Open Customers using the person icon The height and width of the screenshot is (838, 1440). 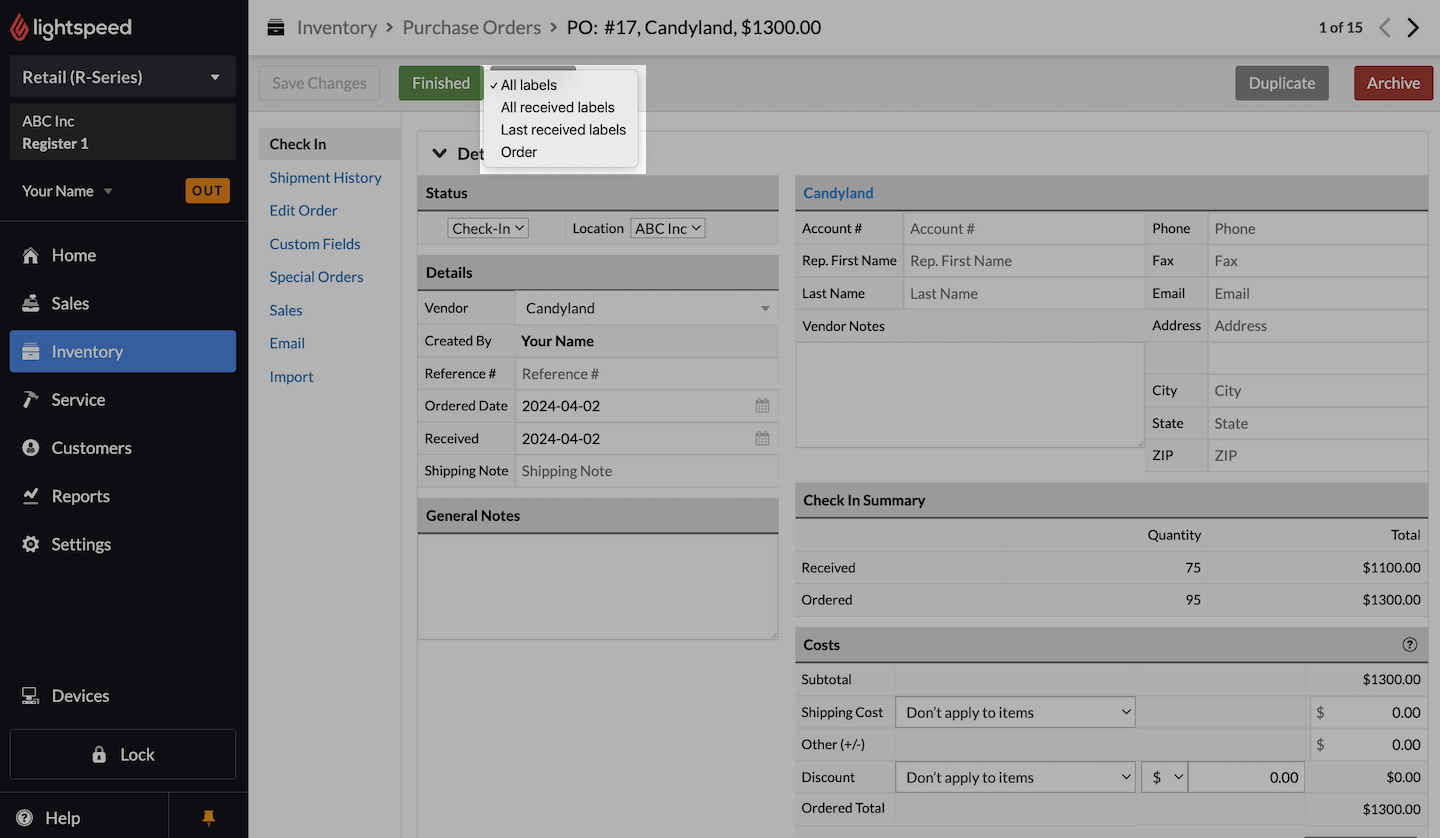[31, 448]
